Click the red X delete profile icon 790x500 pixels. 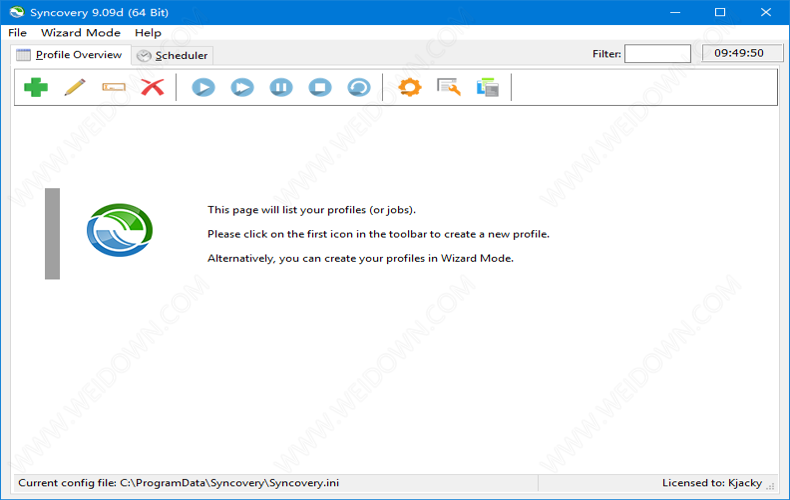pos(153,87)
